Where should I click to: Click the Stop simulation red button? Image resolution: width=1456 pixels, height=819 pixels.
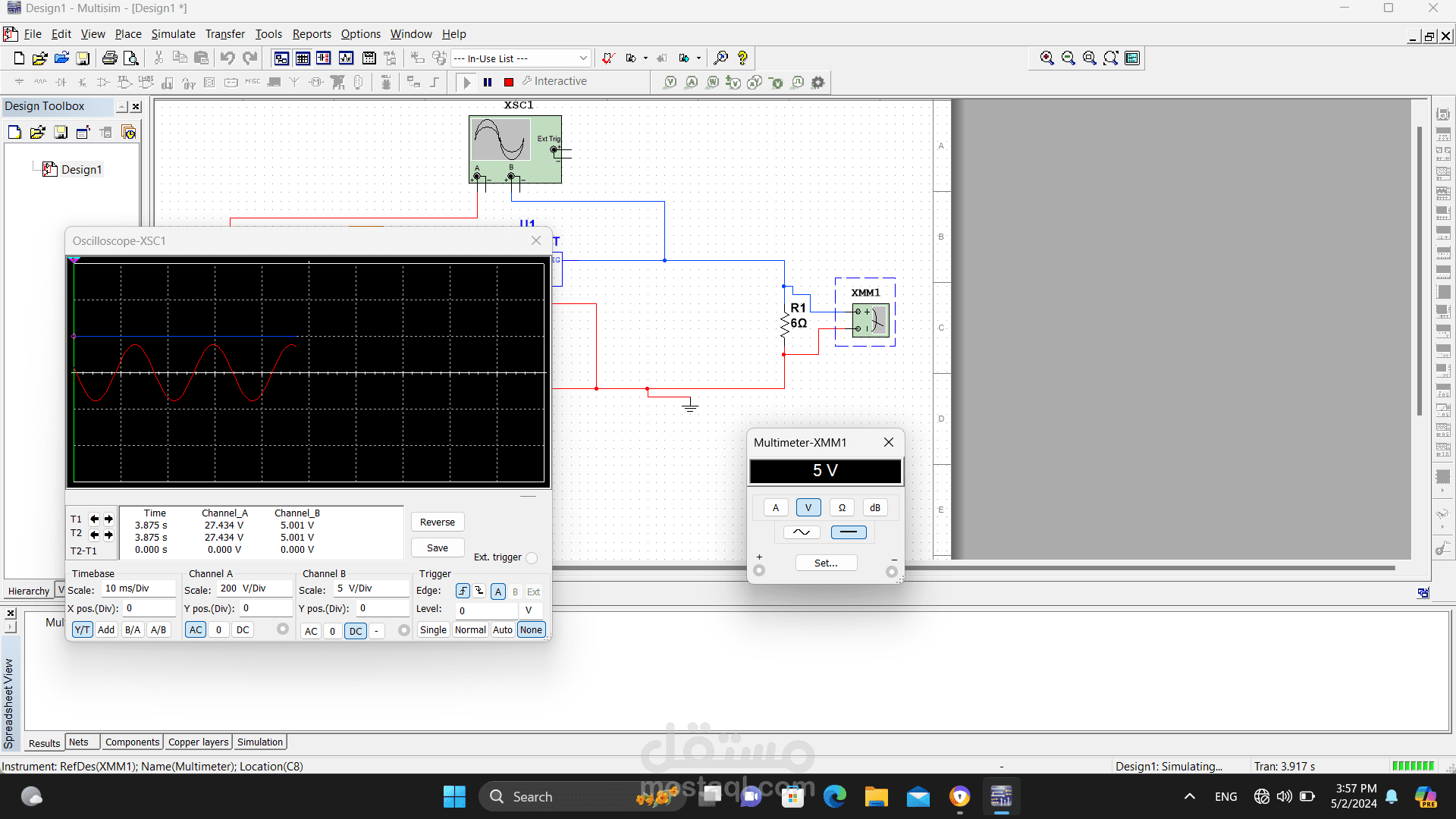[509, 82]
